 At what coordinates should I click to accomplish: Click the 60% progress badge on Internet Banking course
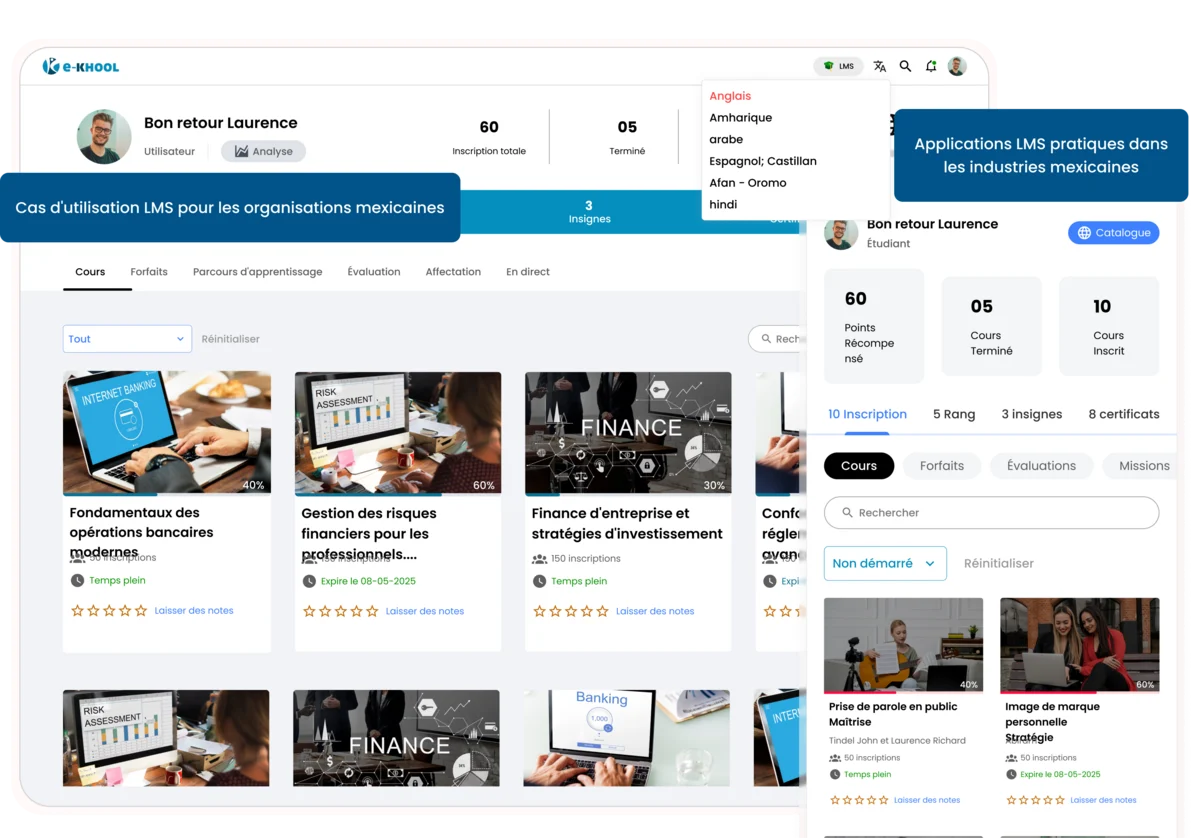pos(253,484)
